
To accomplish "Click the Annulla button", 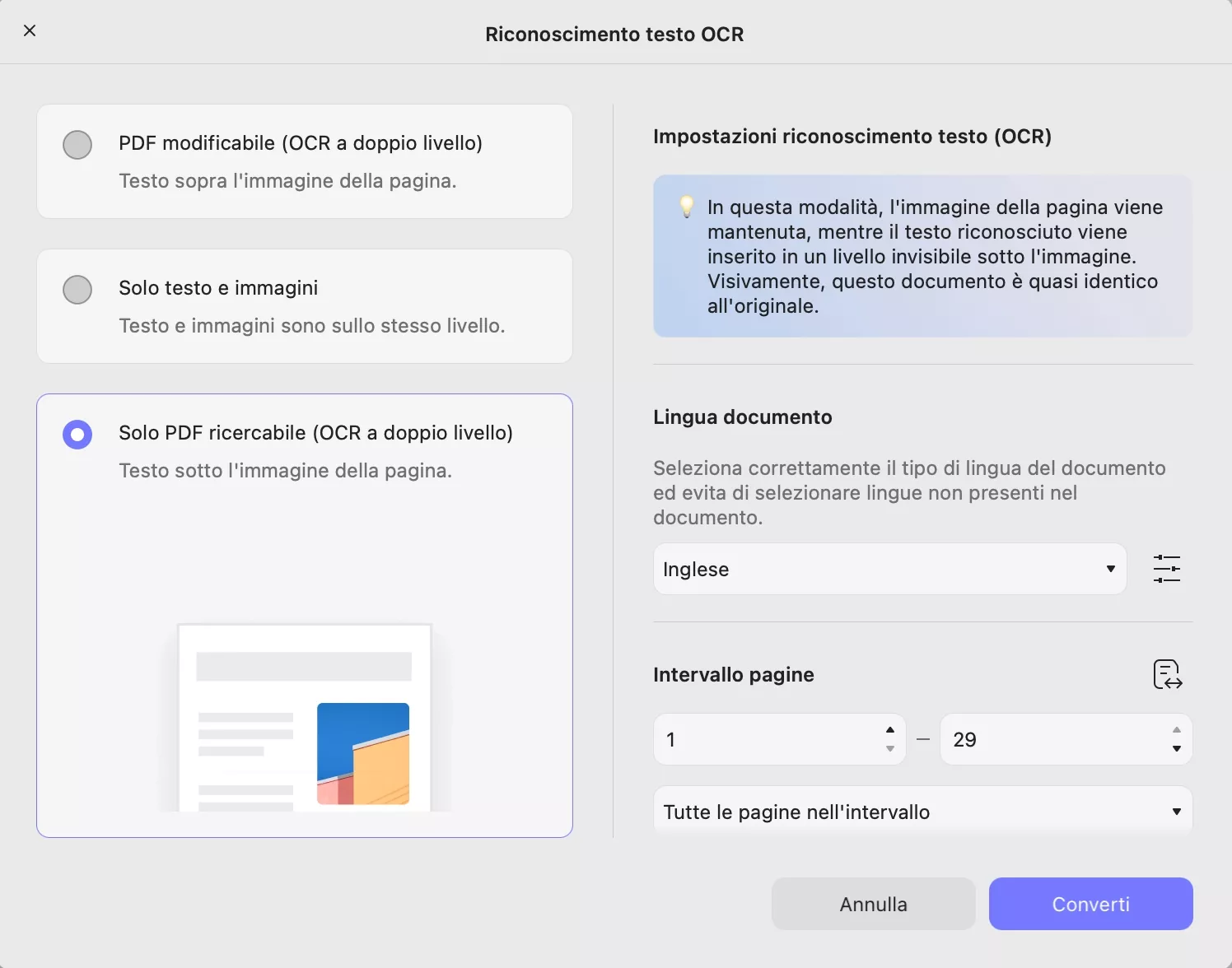I will coord(873,903).
